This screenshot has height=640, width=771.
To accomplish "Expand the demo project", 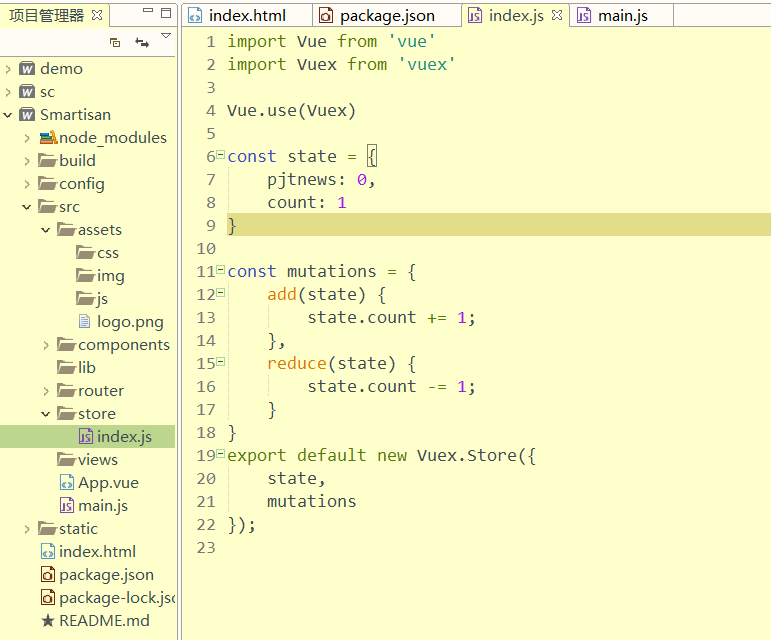I will point(8,69).
